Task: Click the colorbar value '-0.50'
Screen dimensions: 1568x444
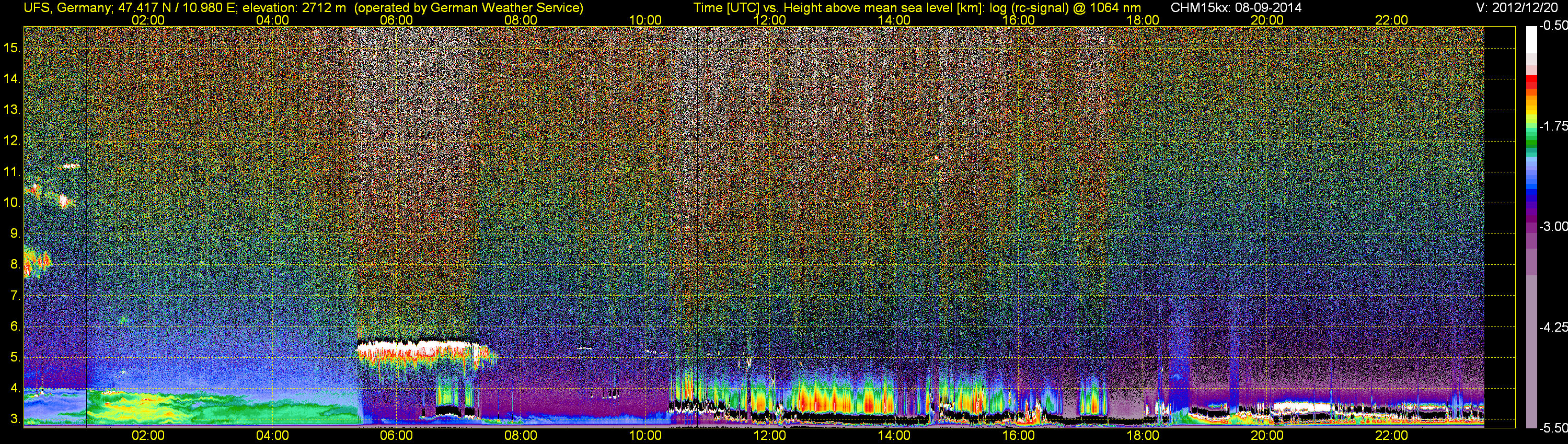Action: click(1553, 26)
